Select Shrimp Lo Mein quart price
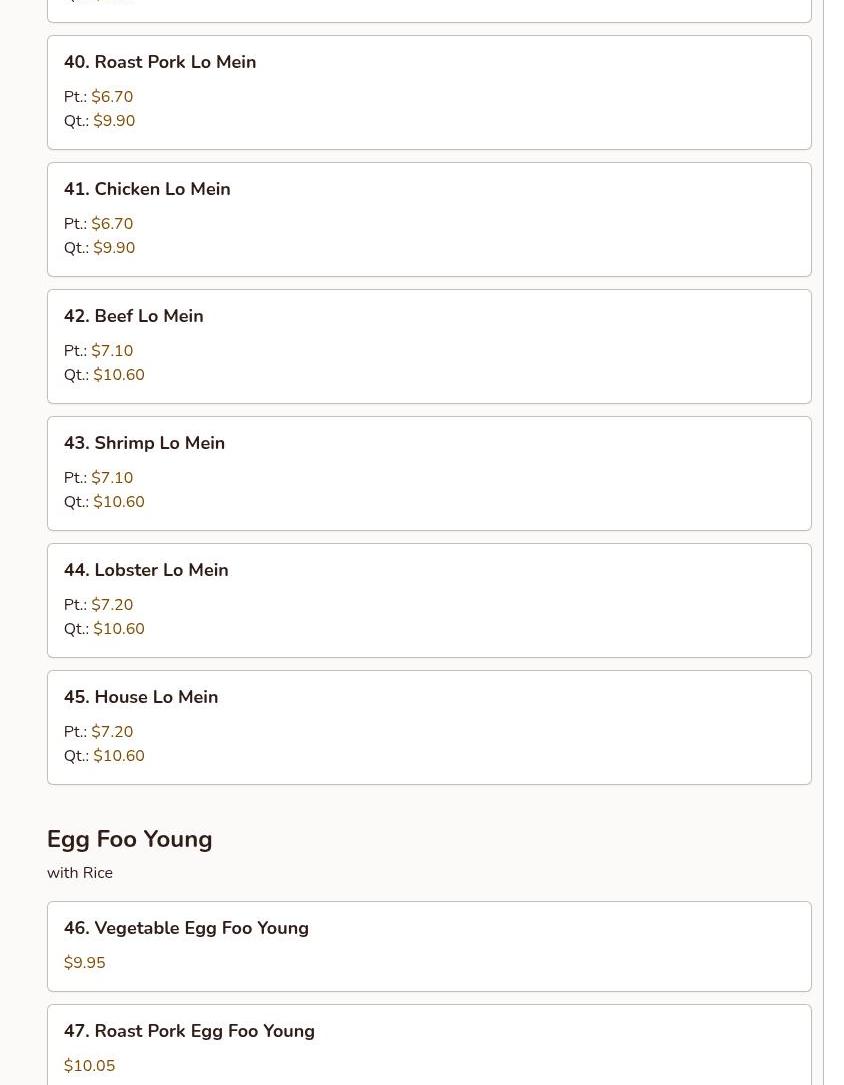This screenshot has height=1085, width=844. pos(119,502)
